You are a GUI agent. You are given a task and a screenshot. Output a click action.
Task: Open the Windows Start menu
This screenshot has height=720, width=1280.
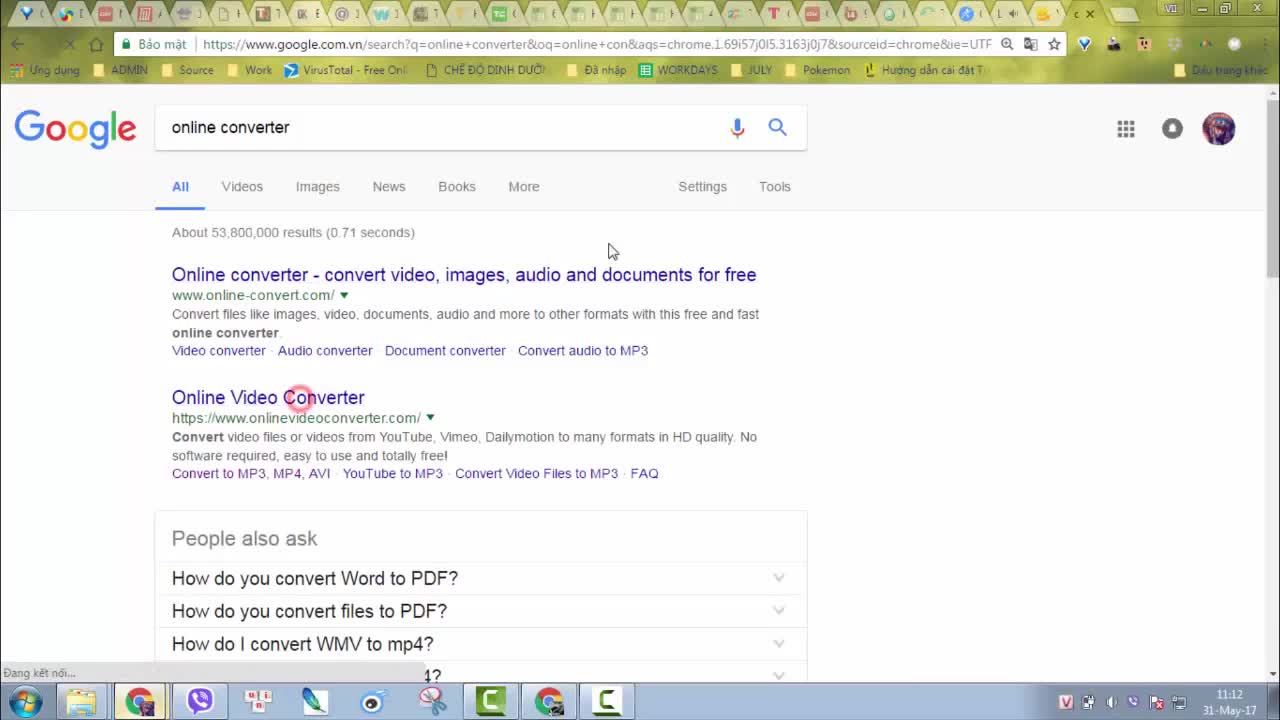tap(25, 701)
